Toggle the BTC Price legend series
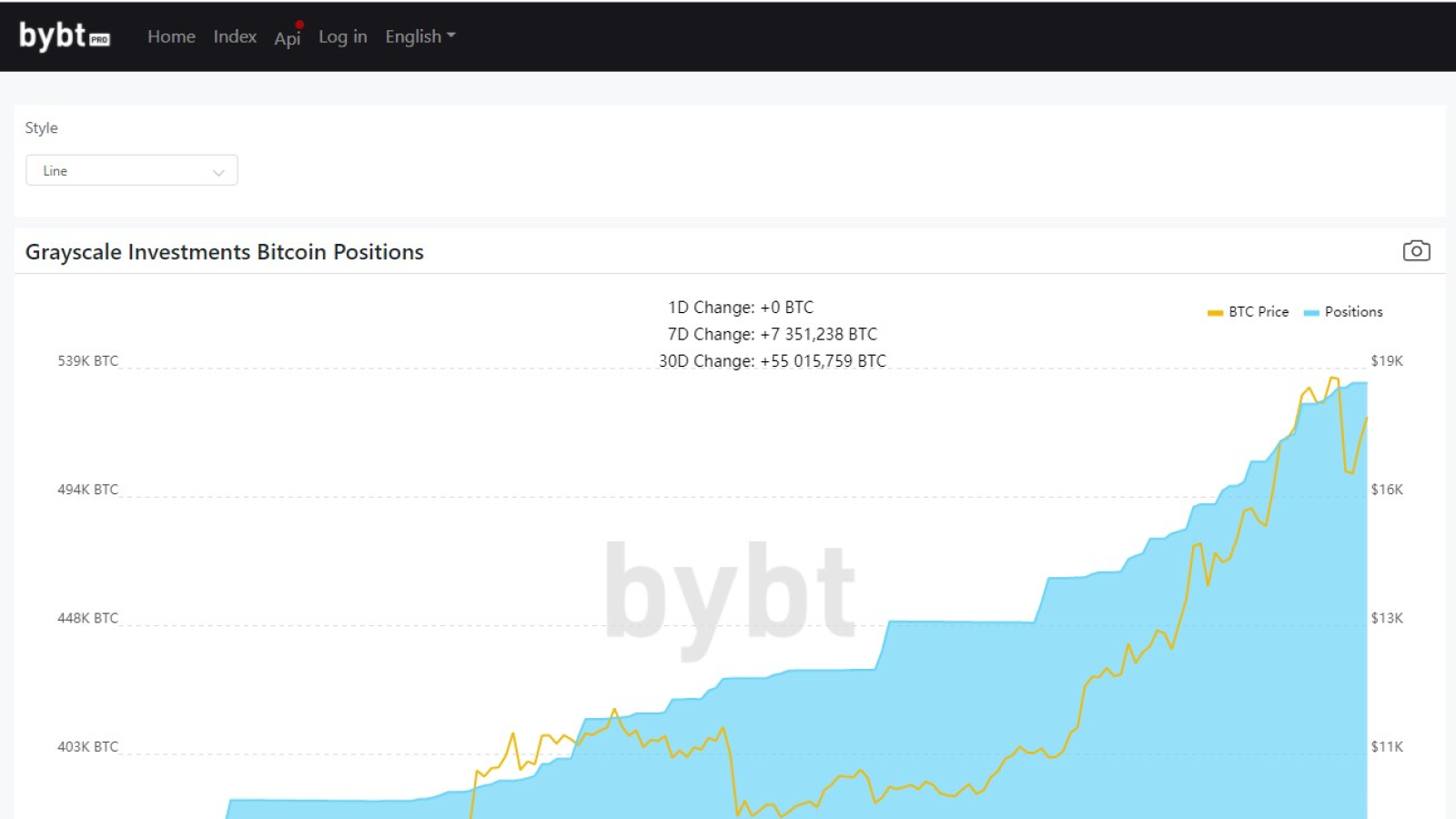Image resolution: width=1456 pixels, height=819 pixels. coord(1248,311)
